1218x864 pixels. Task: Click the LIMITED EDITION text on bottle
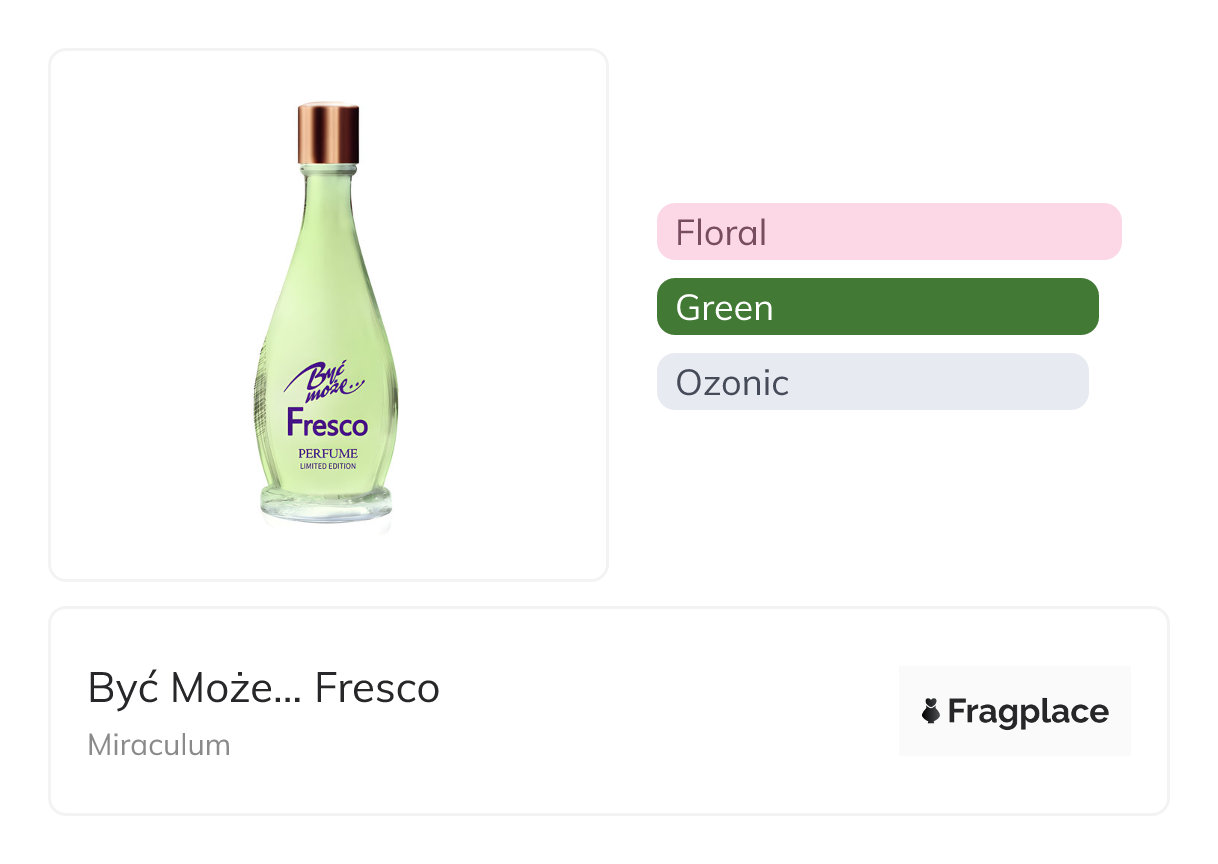(x=327, y=467)
